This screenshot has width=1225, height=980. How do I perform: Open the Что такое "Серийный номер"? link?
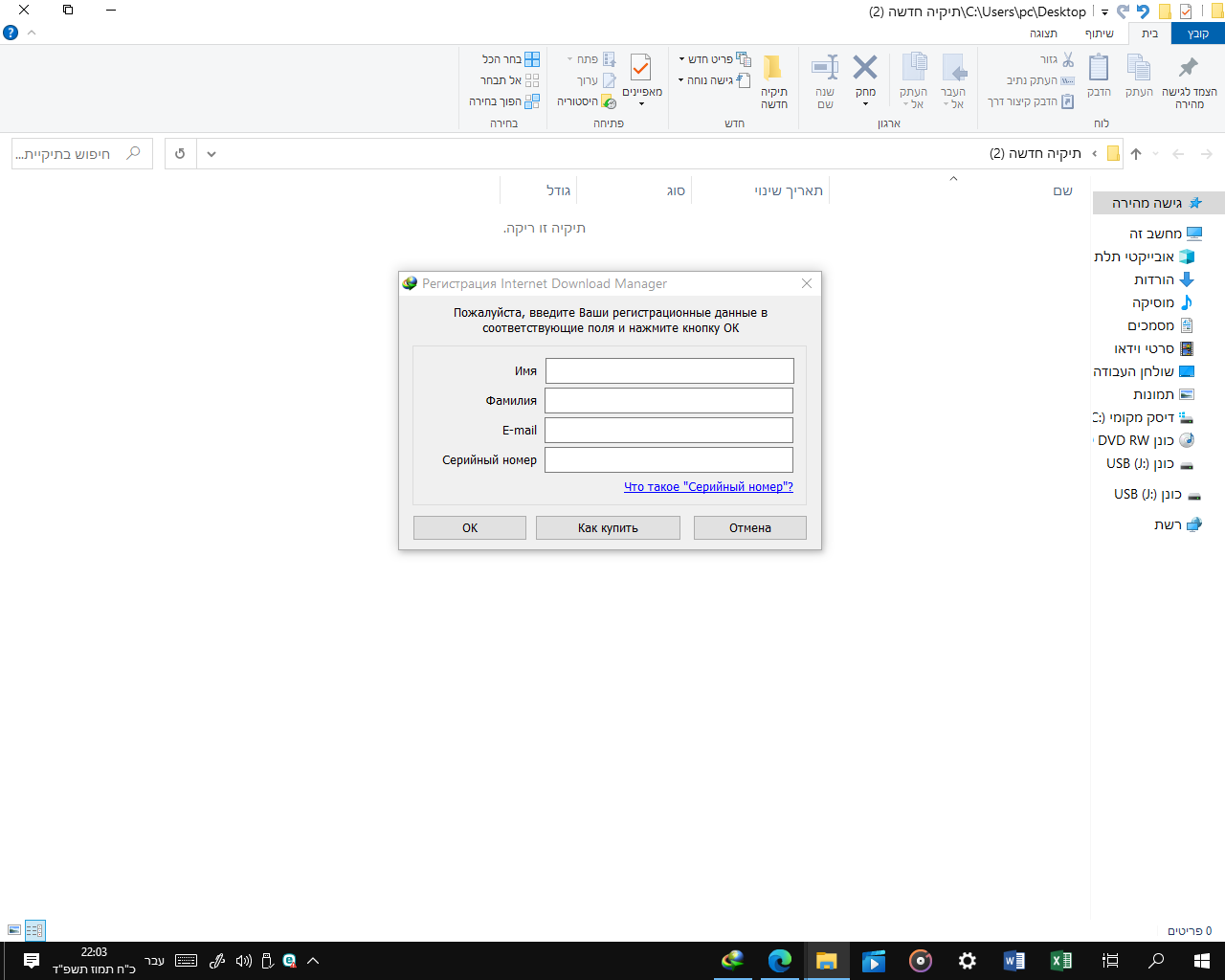pyautogui.click(x=708, y=486)
